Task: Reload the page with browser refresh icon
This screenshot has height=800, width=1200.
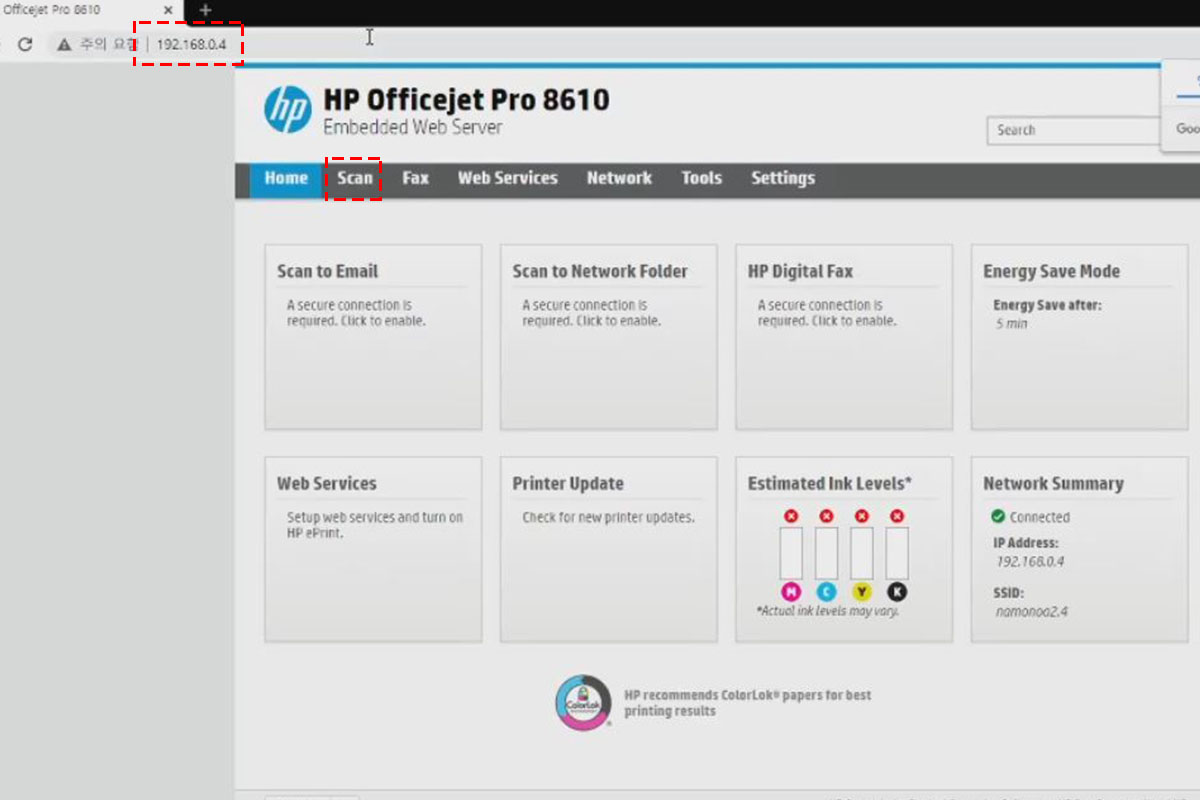Action: tap(26, 44)
